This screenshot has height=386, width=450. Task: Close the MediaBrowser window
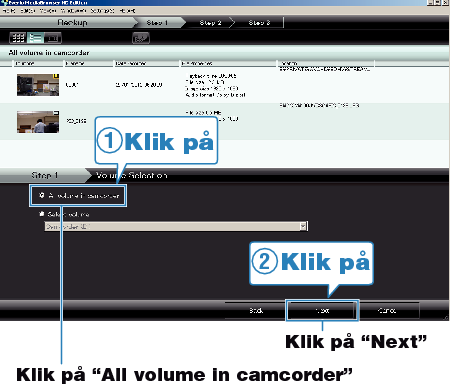click(445, 3)
